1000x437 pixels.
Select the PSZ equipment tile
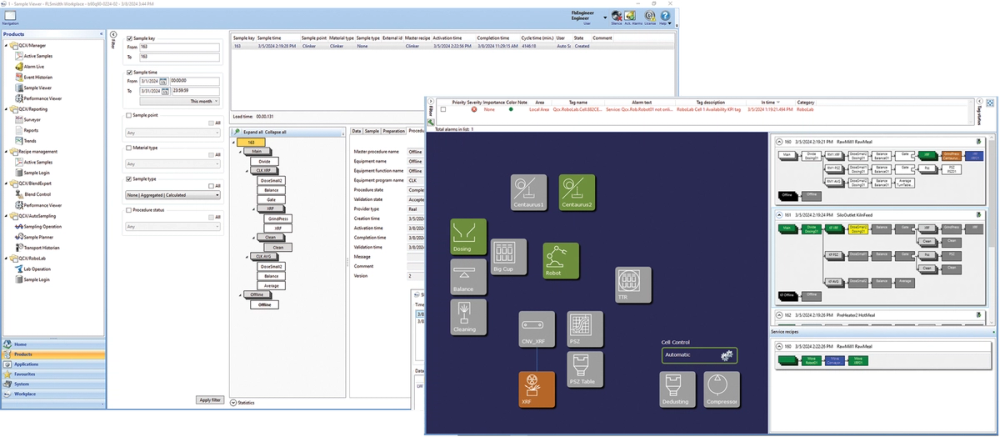(585, 329)
